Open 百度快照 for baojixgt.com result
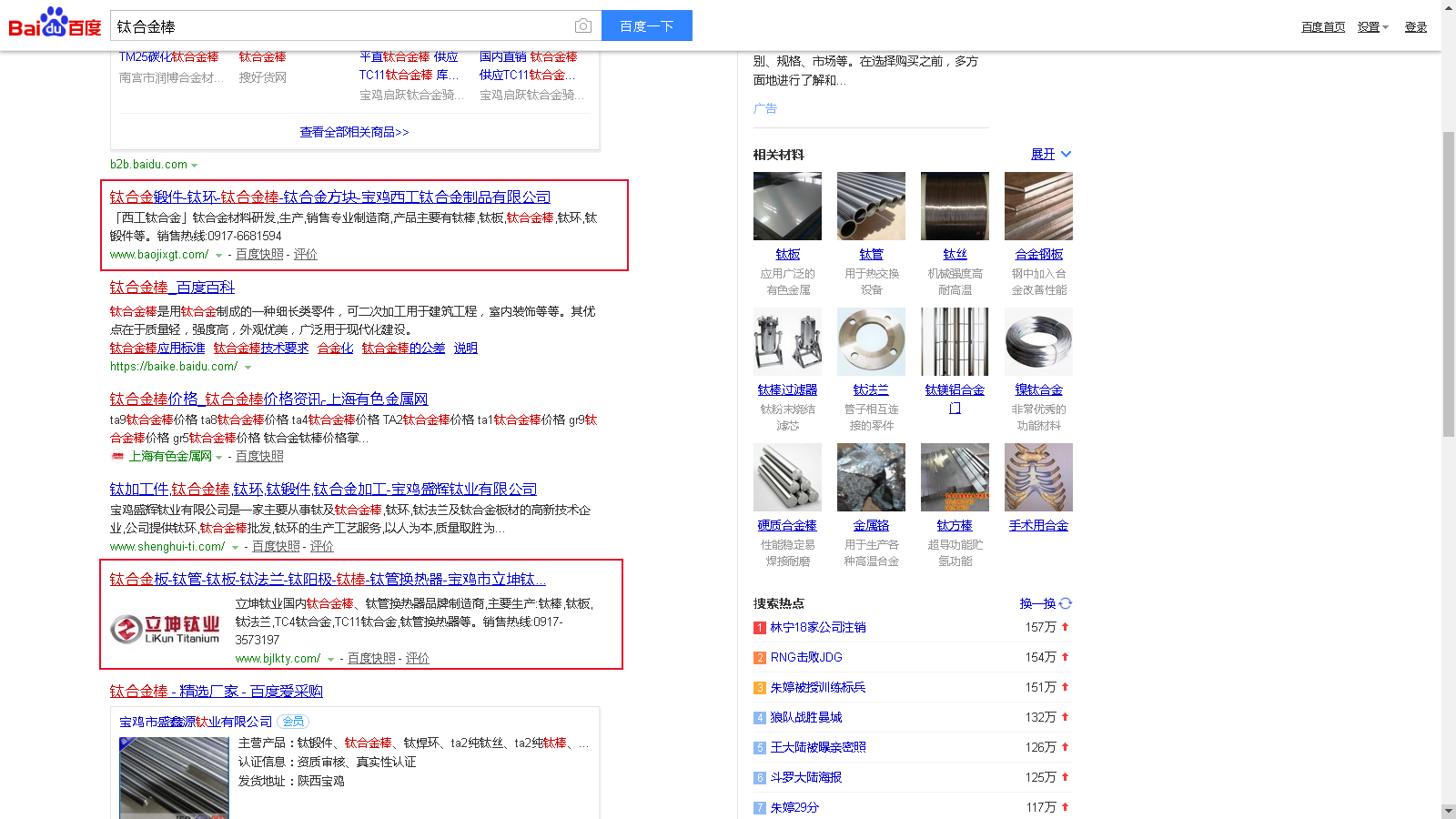The width and height of the screenshot is (1456, 819). tap(259, 255)
